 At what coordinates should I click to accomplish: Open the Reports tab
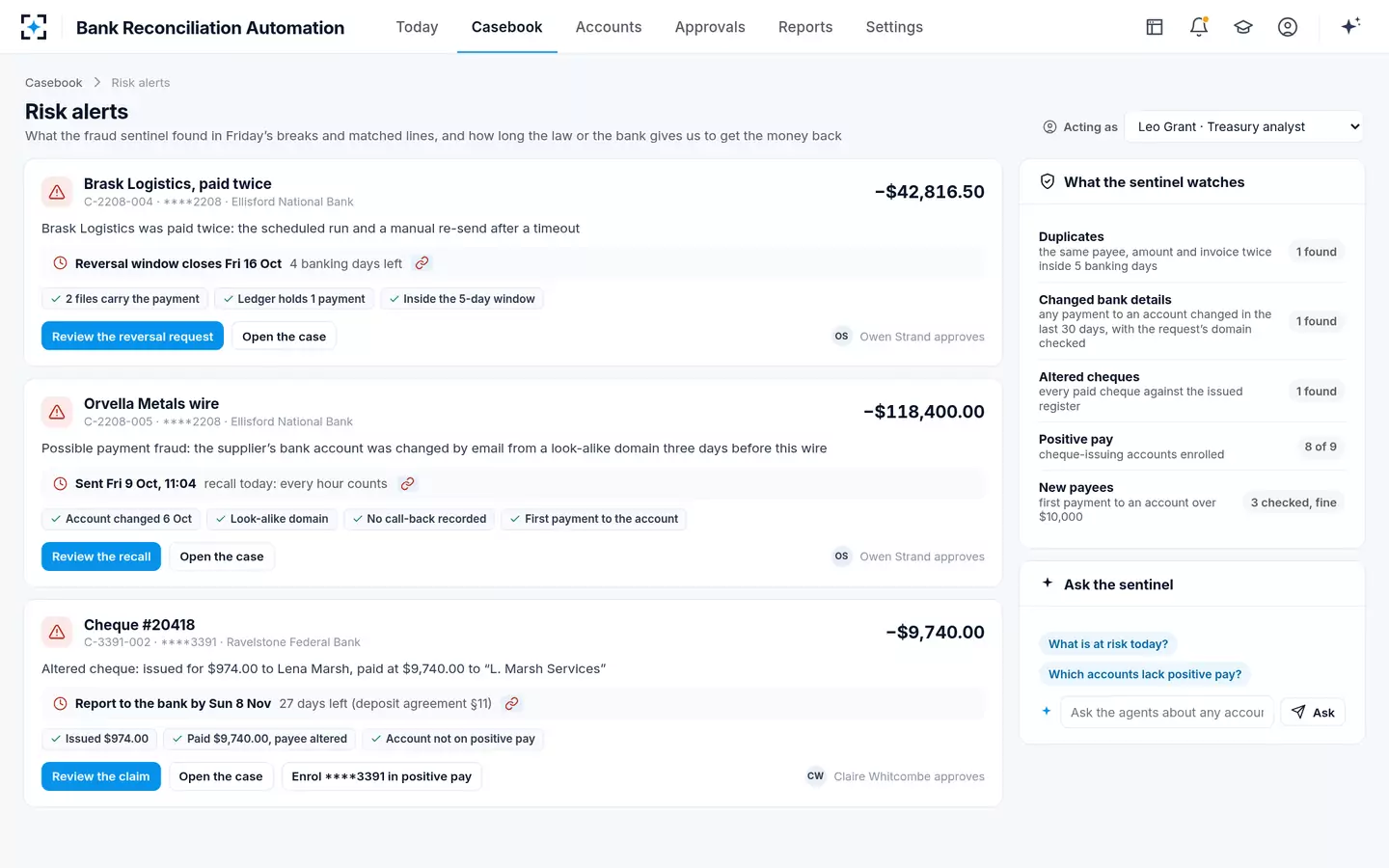805,27
